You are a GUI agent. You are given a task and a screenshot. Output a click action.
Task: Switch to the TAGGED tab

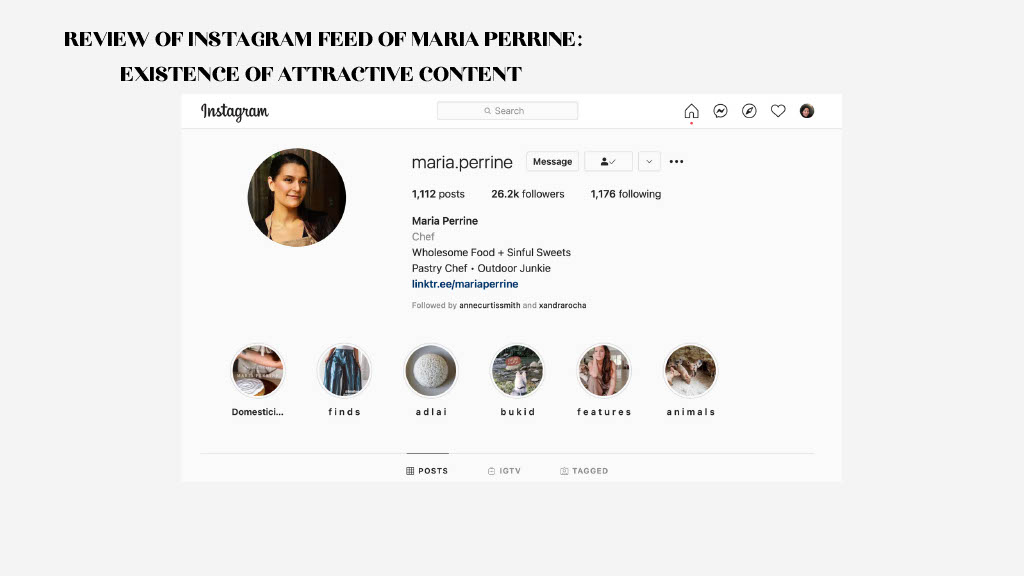coord(584,471)
